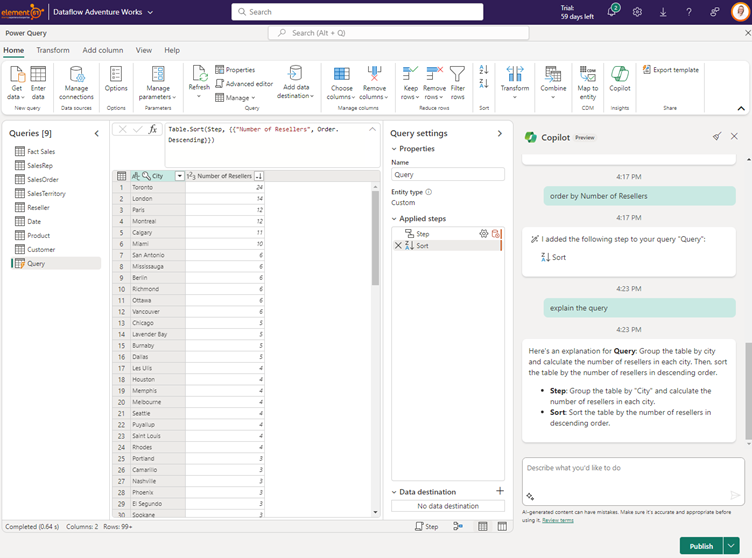Open the Publish split-button dropdown arrow
Image resolution: width=752 pixels, height=558 pixels.
[x=732, y=546]
